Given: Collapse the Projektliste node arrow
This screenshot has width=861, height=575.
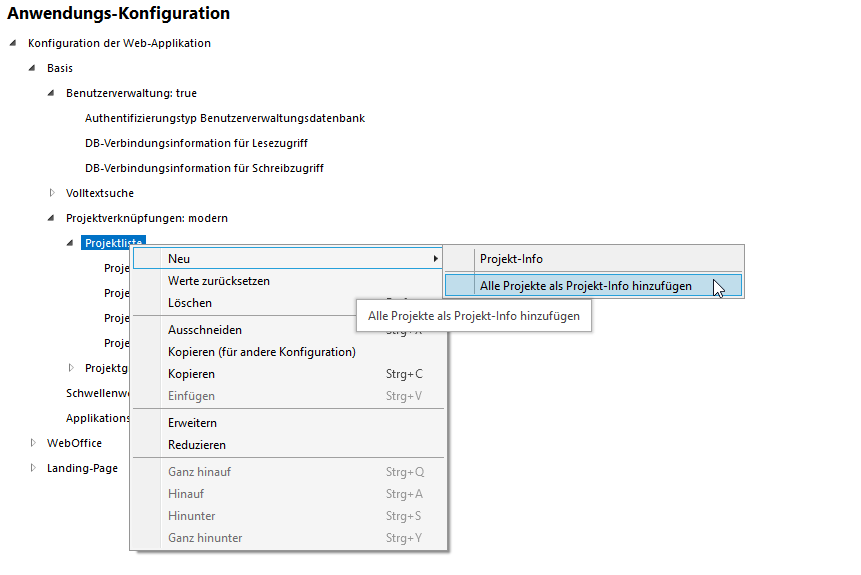Looking at the screenshot, I should (70, 242).
